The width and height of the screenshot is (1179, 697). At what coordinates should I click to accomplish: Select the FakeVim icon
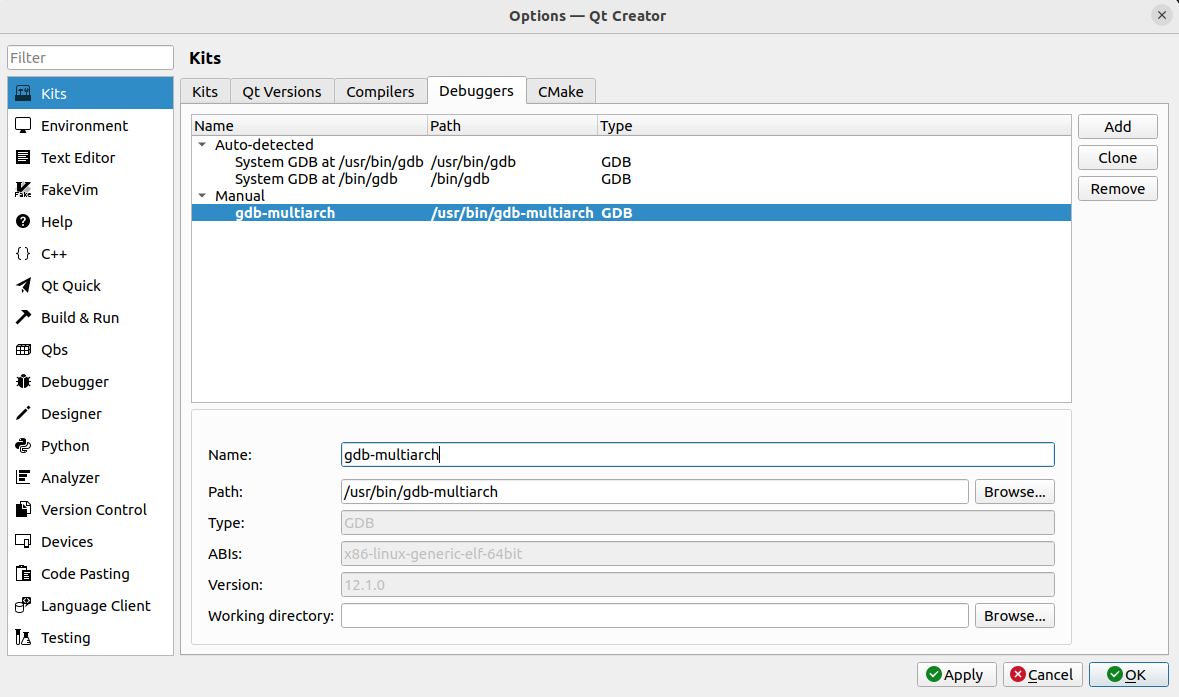coord(23,189)
